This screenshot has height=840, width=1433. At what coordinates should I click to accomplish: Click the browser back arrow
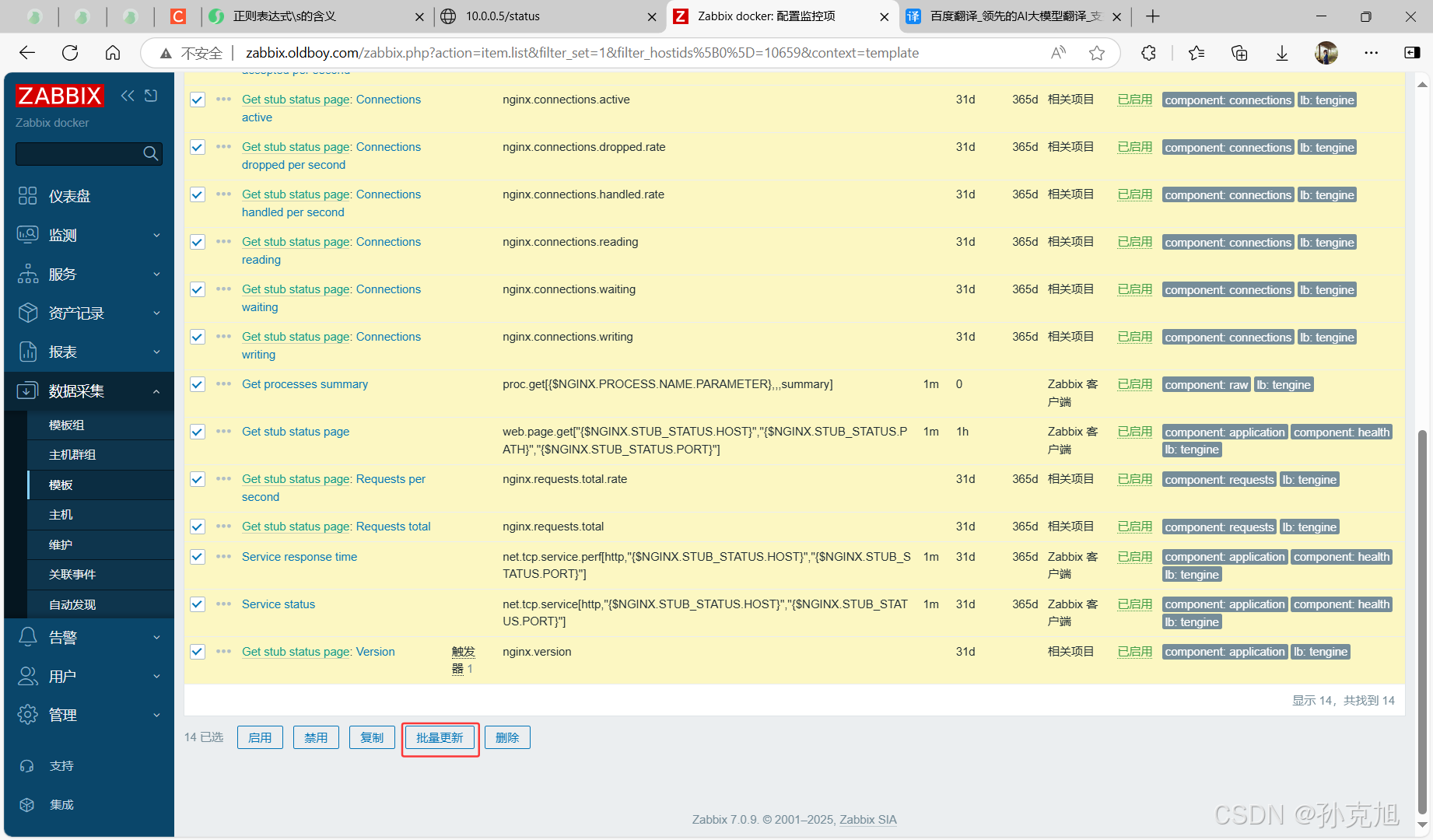[27, 53]
